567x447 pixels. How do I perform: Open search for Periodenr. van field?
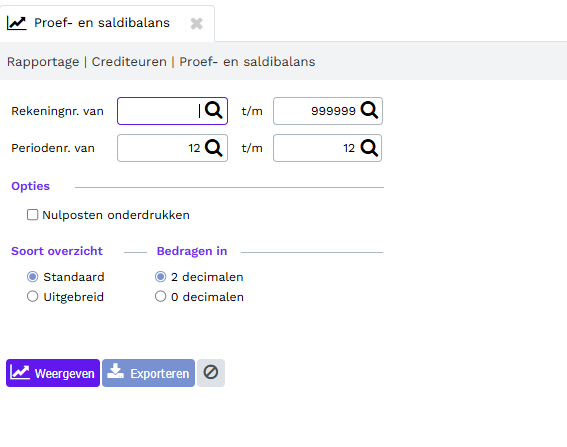(213, 148)
